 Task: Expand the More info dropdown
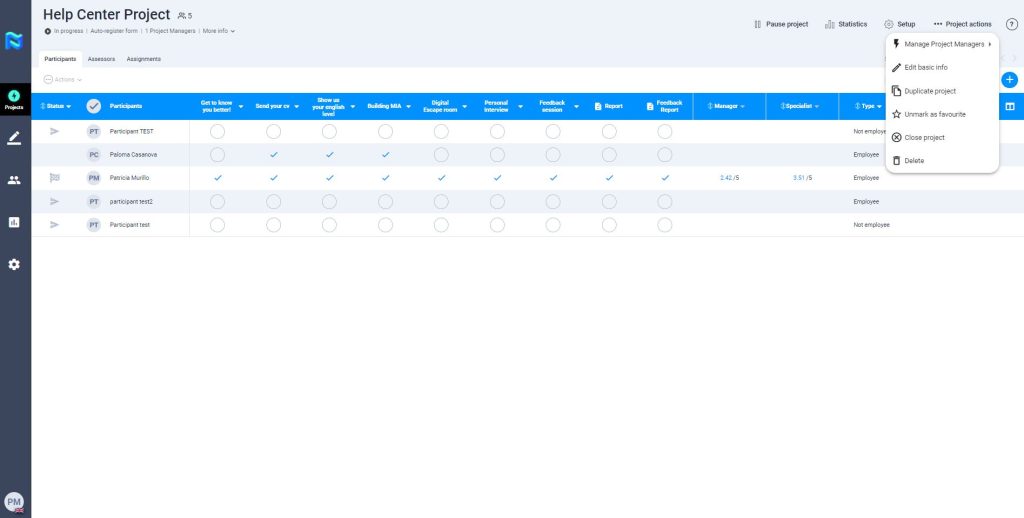(x=218, y=31)
